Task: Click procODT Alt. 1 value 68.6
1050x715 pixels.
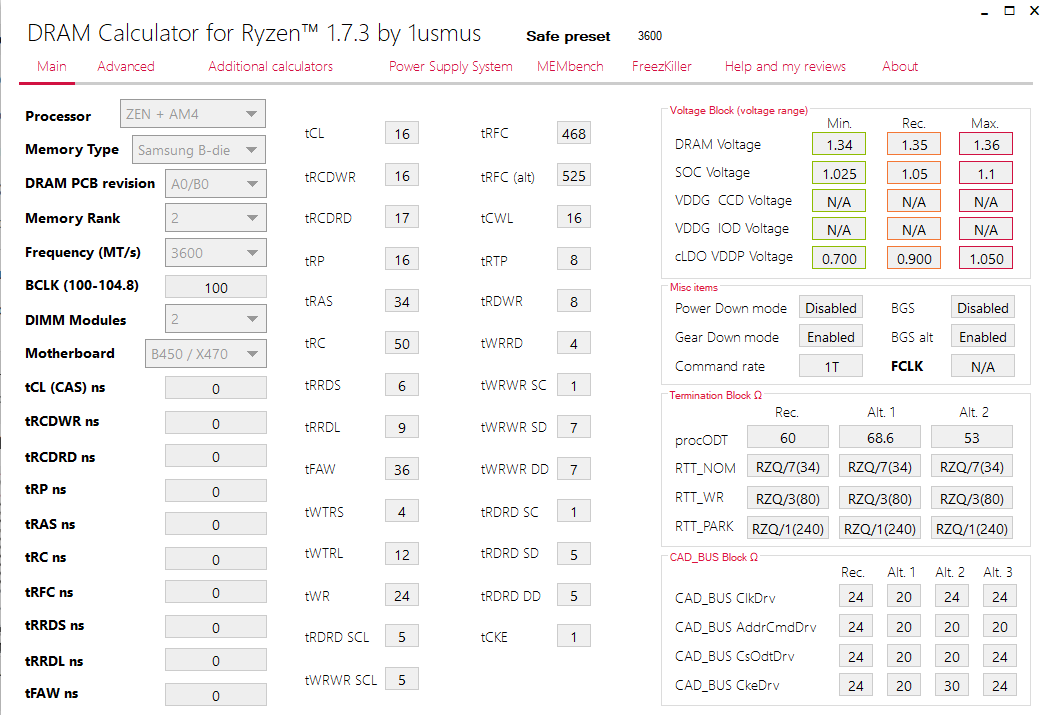Action: pos(880,437)
